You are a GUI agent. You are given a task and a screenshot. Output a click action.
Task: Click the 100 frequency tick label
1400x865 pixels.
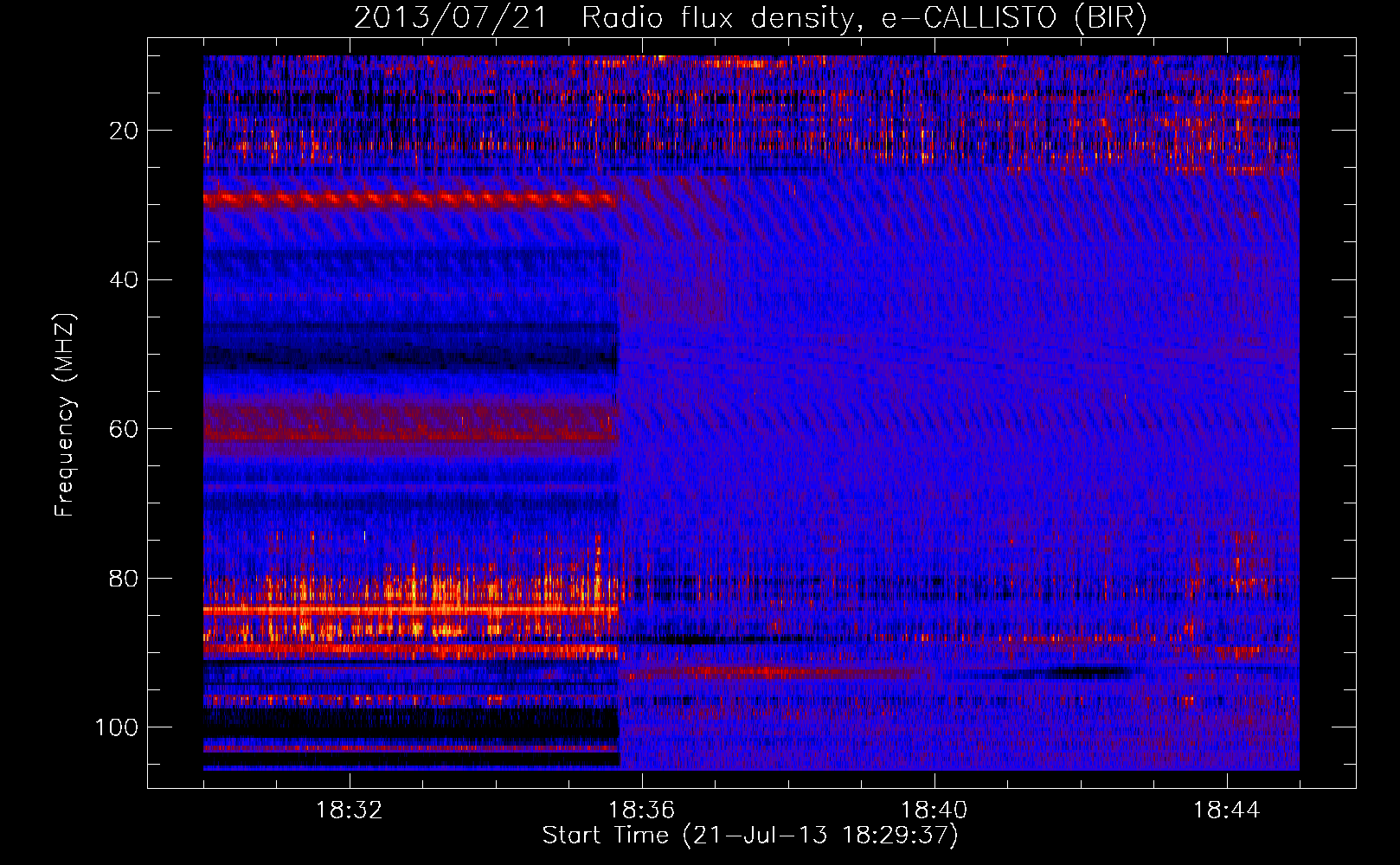pos(117,727)
